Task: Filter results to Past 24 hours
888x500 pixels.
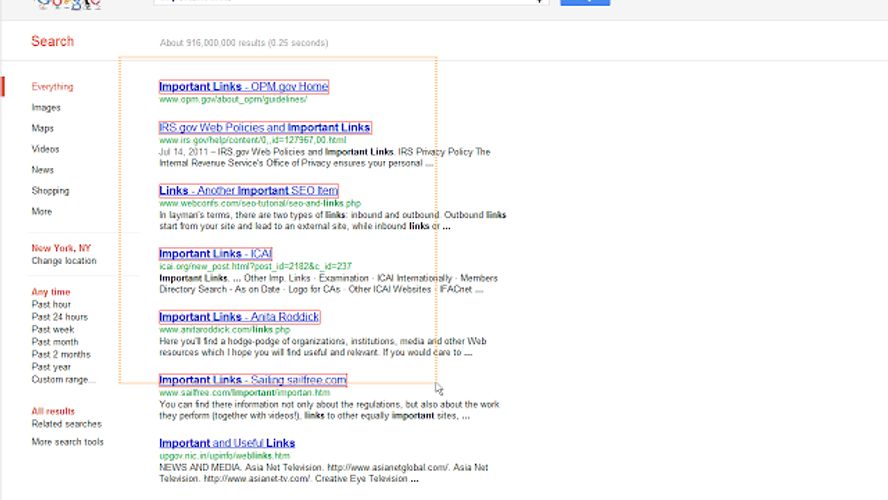Action: pyautogui.click(x=59, y=317)
